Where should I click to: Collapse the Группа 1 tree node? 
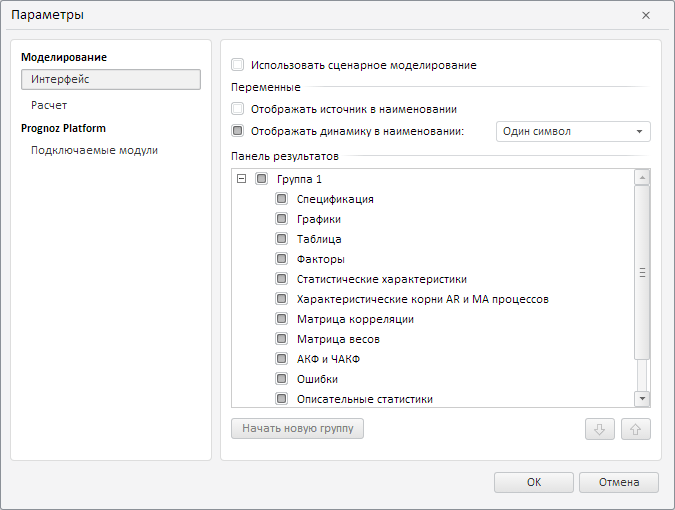(x=241, y=179)
